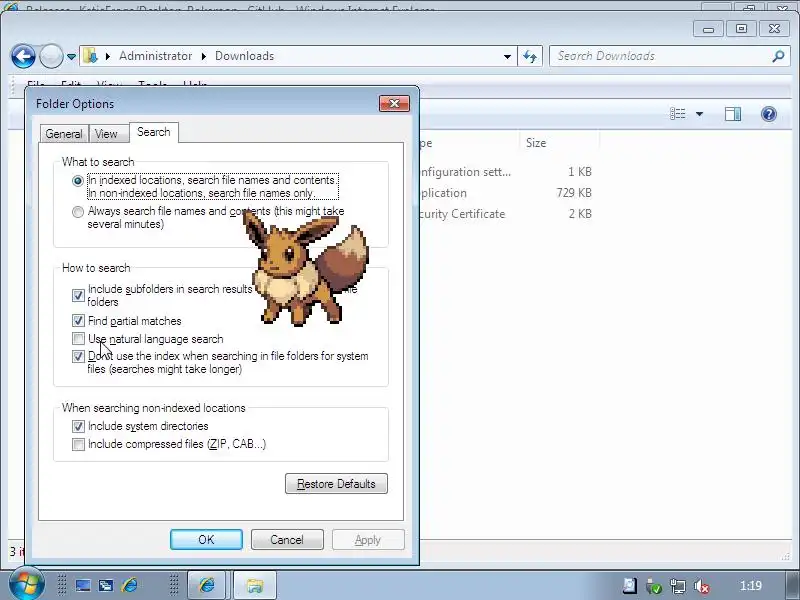Open Explorer help icon

(x=769, y=114)
